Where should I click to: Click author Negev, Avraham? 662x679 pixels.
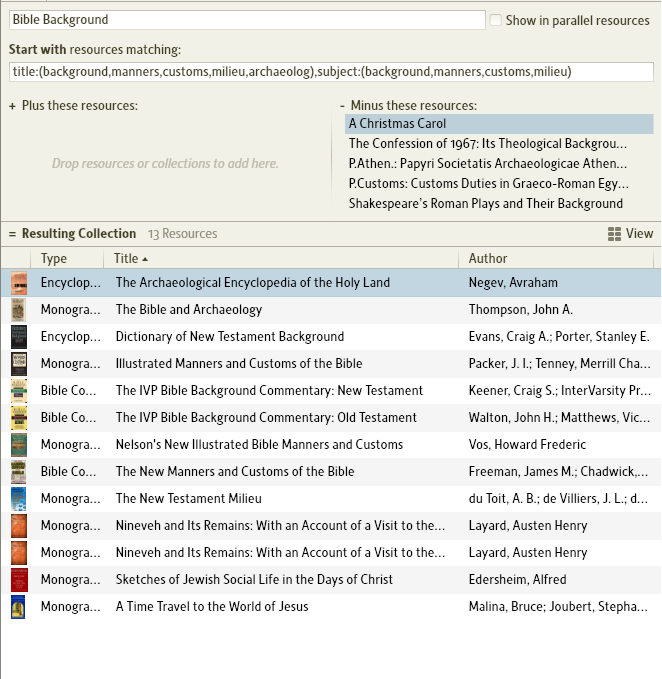coord(513,283)
